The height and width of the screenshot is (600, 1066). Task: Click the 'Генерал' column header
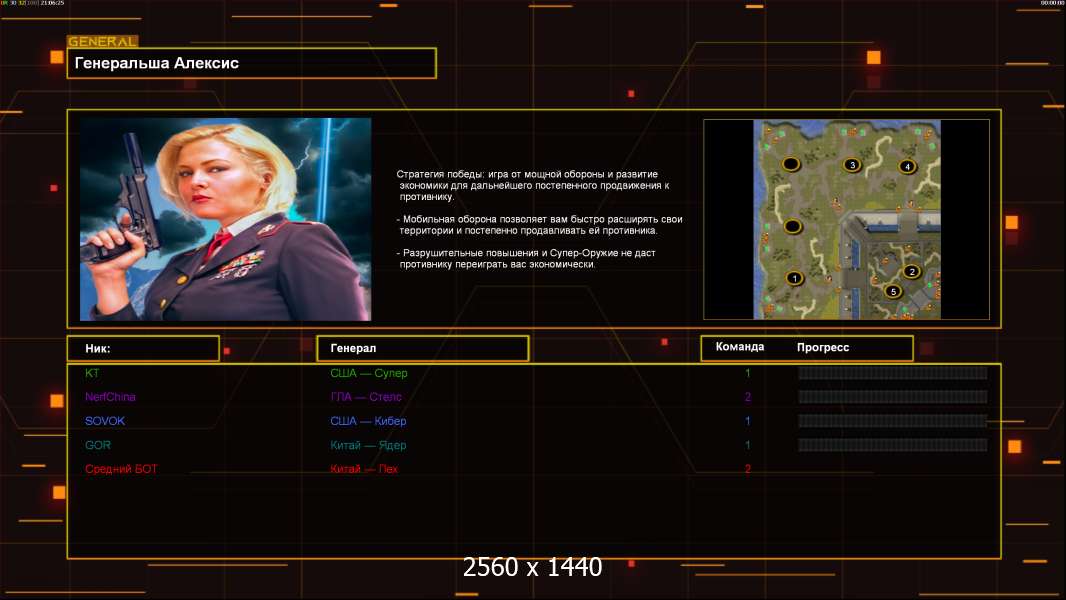point(423,348)
